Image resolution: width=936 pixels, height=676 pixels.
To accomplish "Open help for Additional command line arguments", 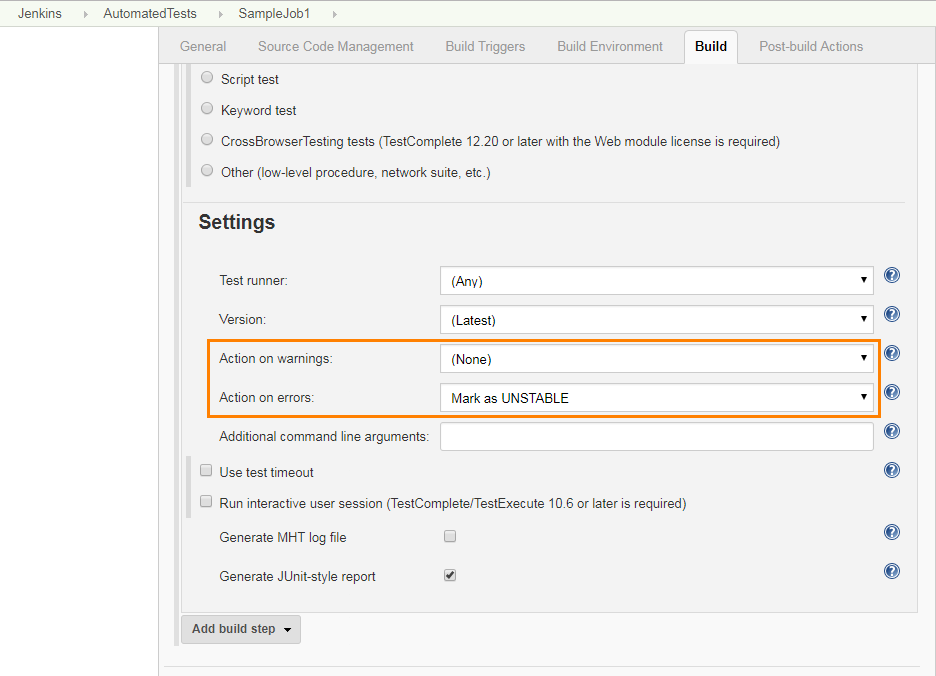I will click(x=892, y=431).
